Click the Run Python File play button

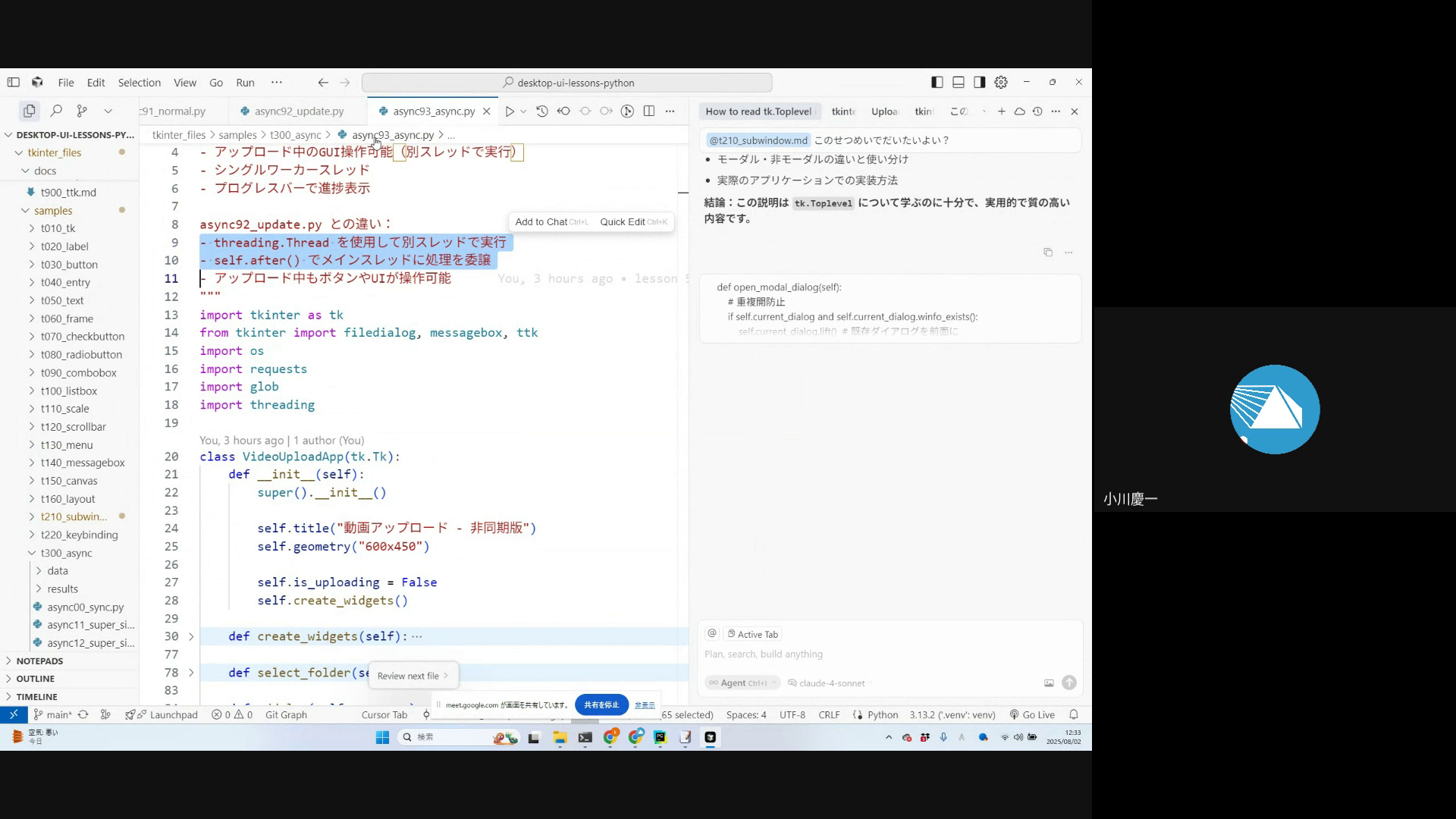coord(510,111)
